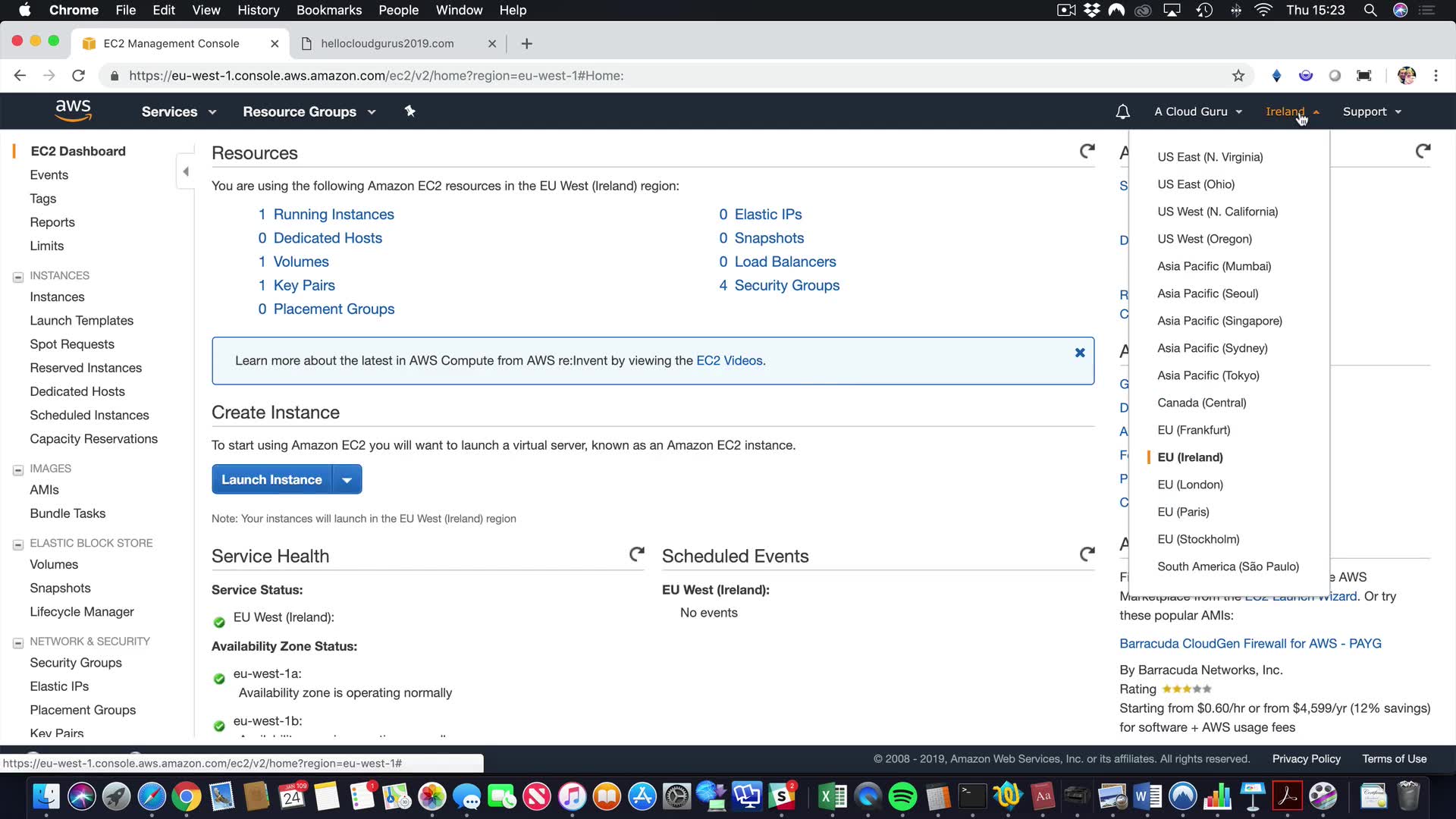
Task: Refresh the Service Health panel
Action: tap(636, 554)
